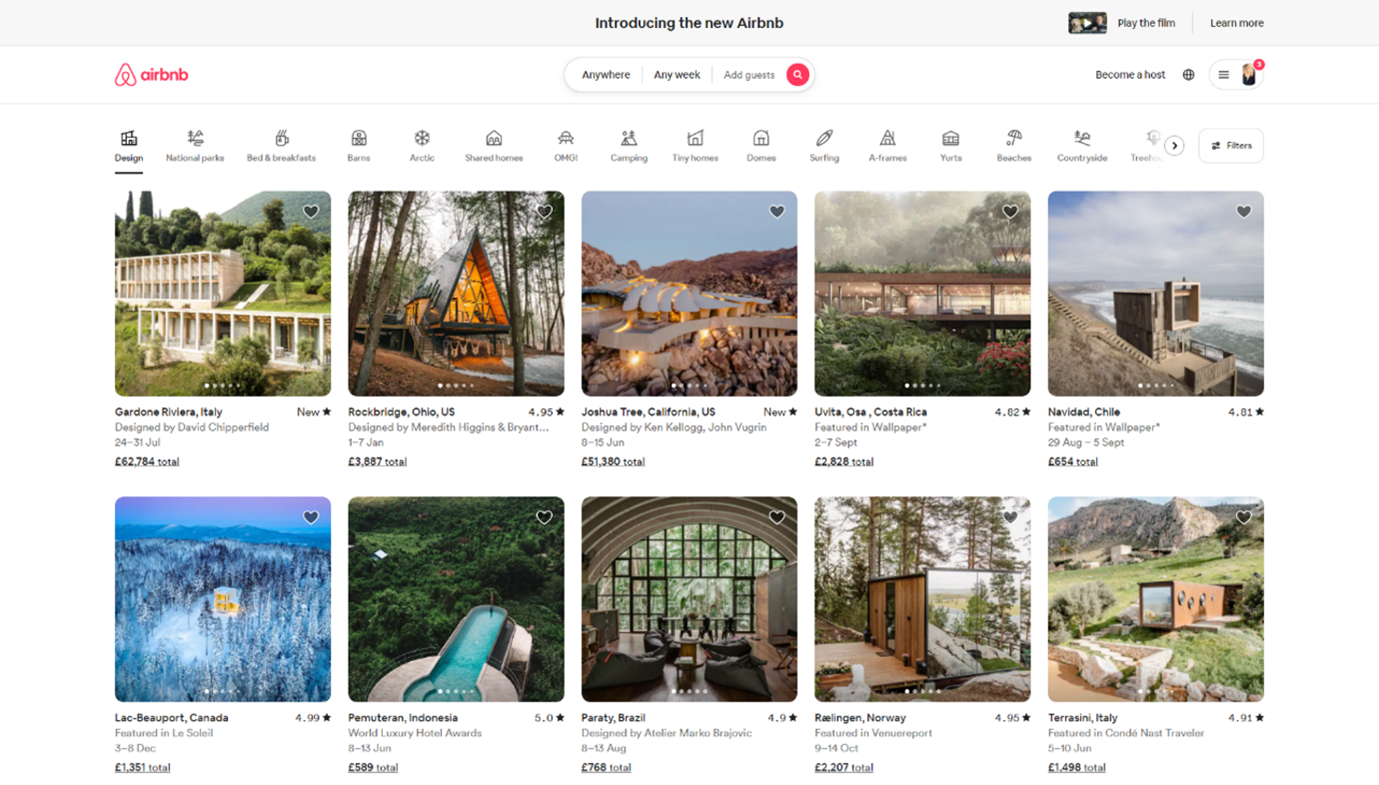The width and height of the screenshot is (1379, 785).
Task: Choose the Tiny homes category
Action: pyautogui.click(x=695, y=146)
